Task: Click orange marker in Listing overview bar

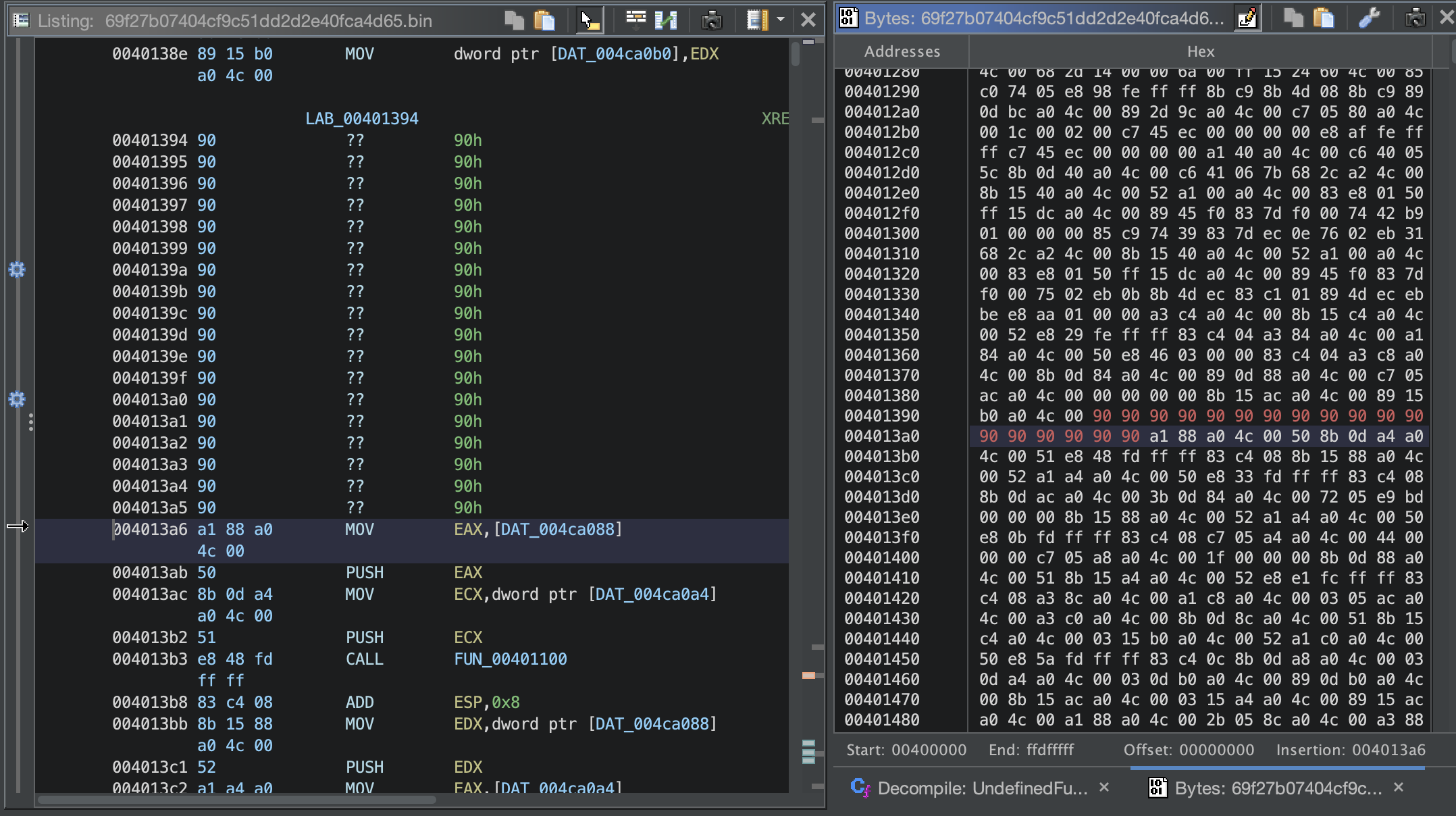Action: pyautogui.click(x=808, y=675)
